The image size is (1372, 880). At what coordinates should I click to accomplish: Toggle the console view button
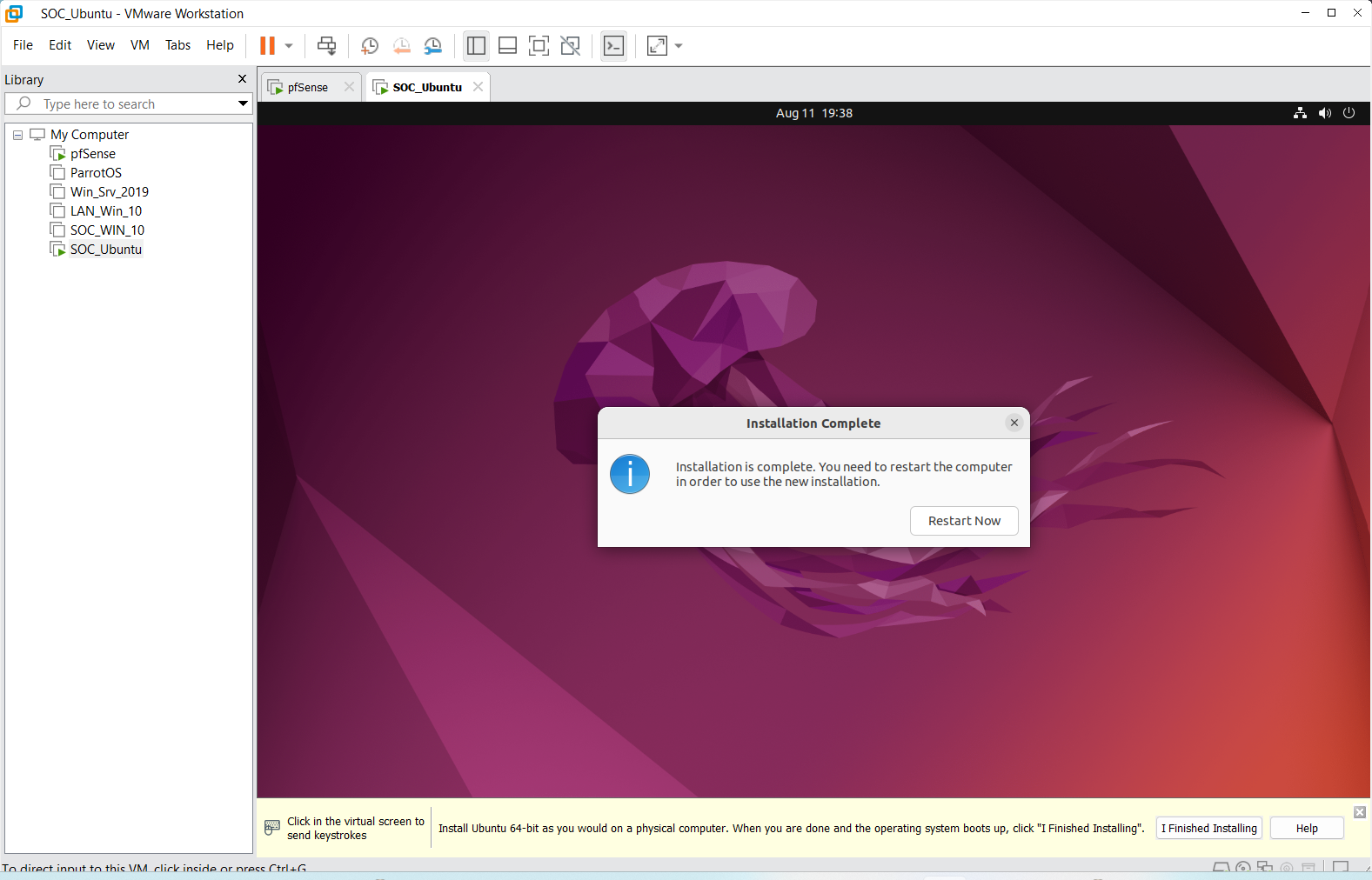613,45
